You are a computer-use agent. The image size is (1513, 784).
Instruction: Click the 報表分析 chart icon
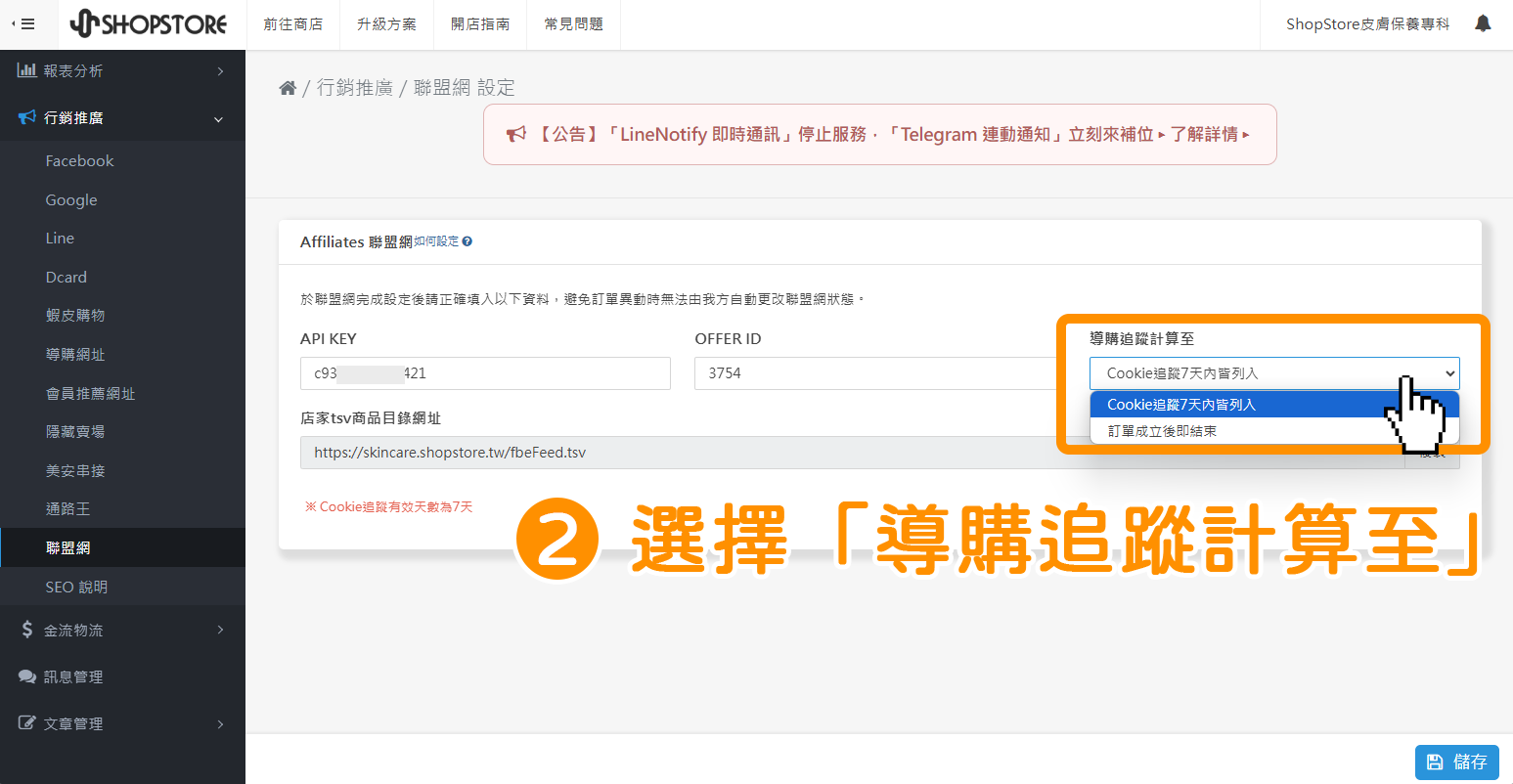tap(26, 70)
